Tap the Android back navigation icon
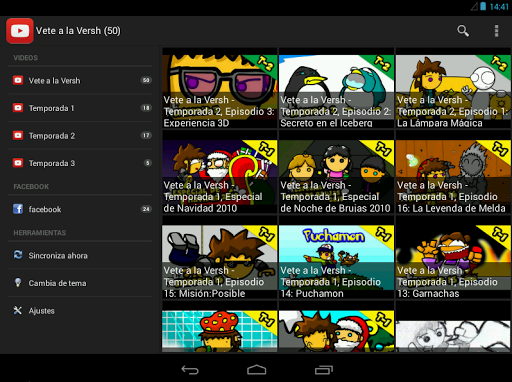 click(190, 370)
